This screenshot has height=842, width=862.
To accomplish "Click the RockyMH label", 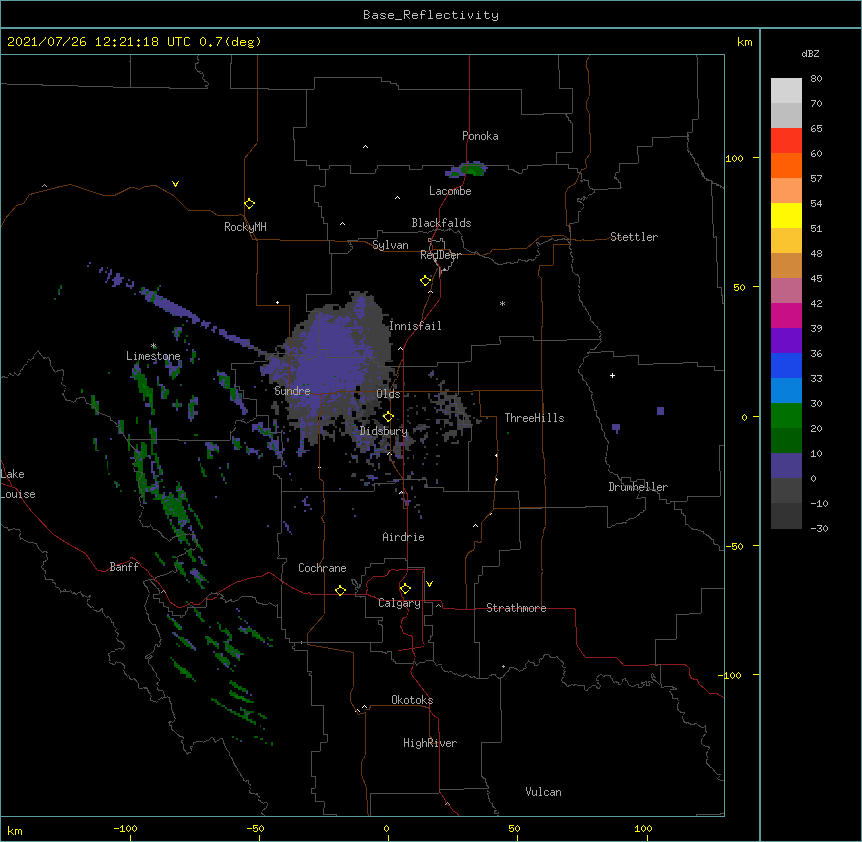I will pyautogui.click(x=245, y=227).
